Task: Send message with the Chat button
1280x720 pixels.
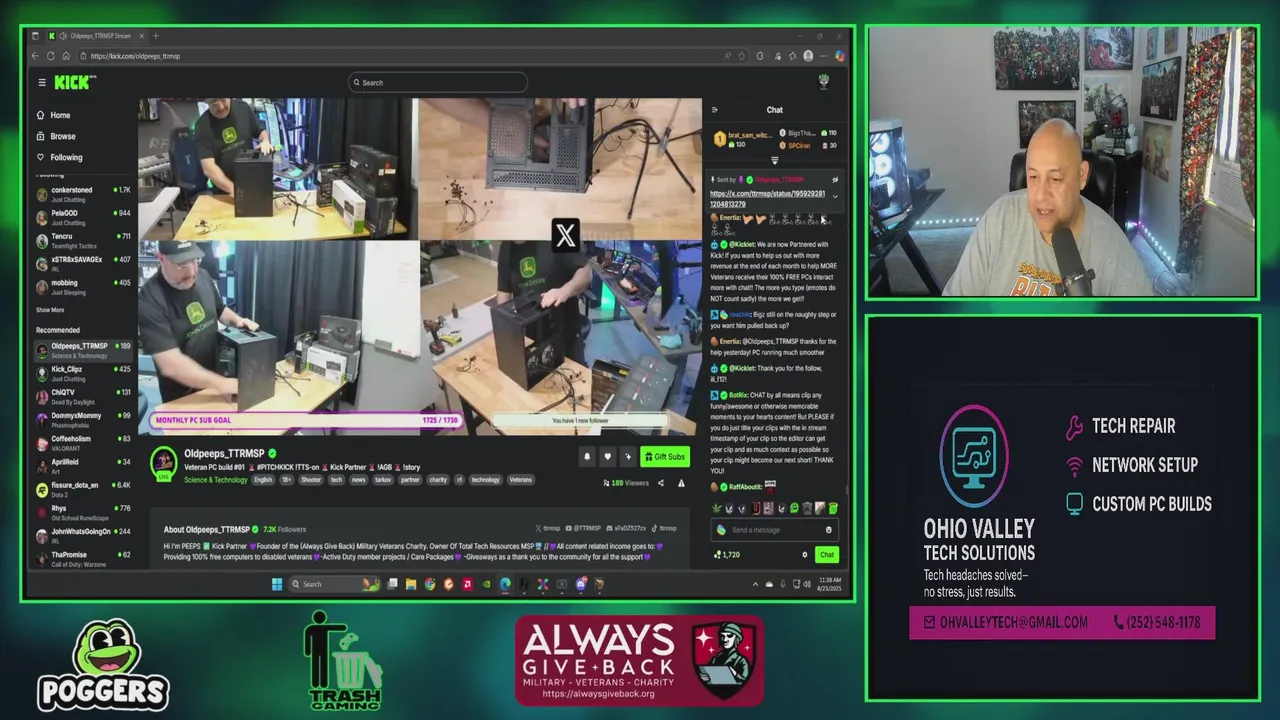Action: pyautogui.click(x=826, y=555)
